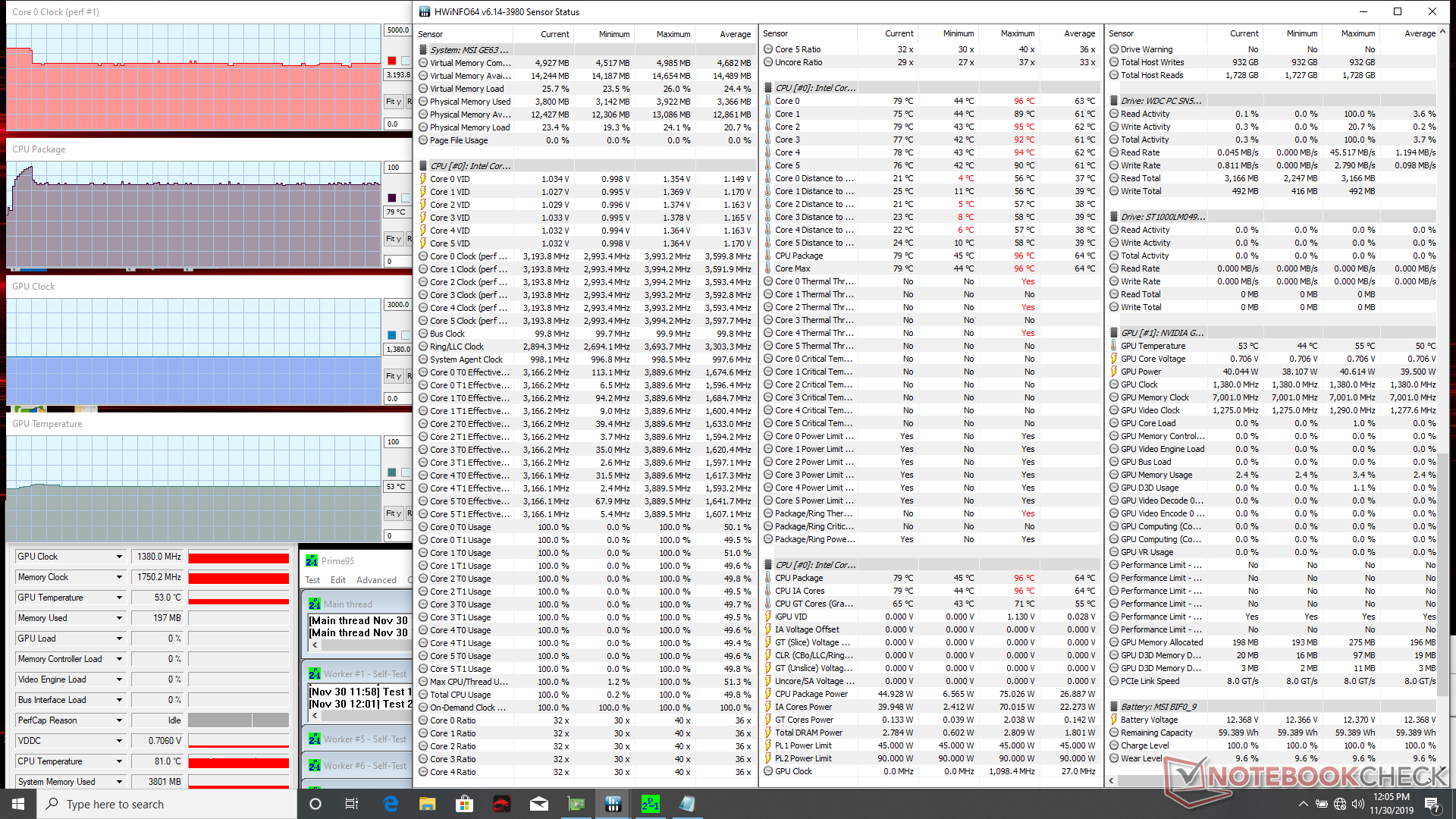This screenshot has width=1456, height=819.
Task: Open the Memory Controller Load dropdown
Action: (119, 659)
